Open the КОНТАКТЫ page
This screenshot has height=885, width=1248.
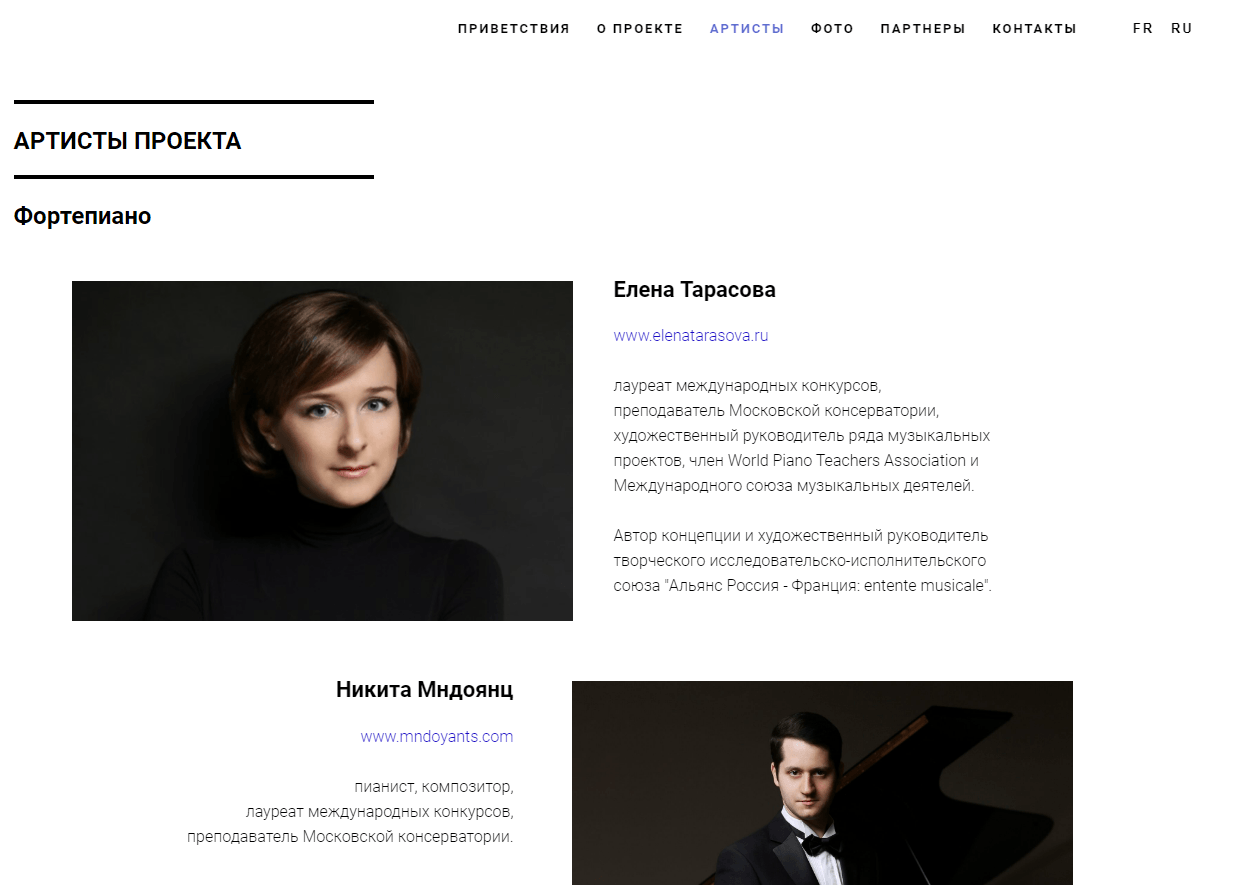point(1034,29)
